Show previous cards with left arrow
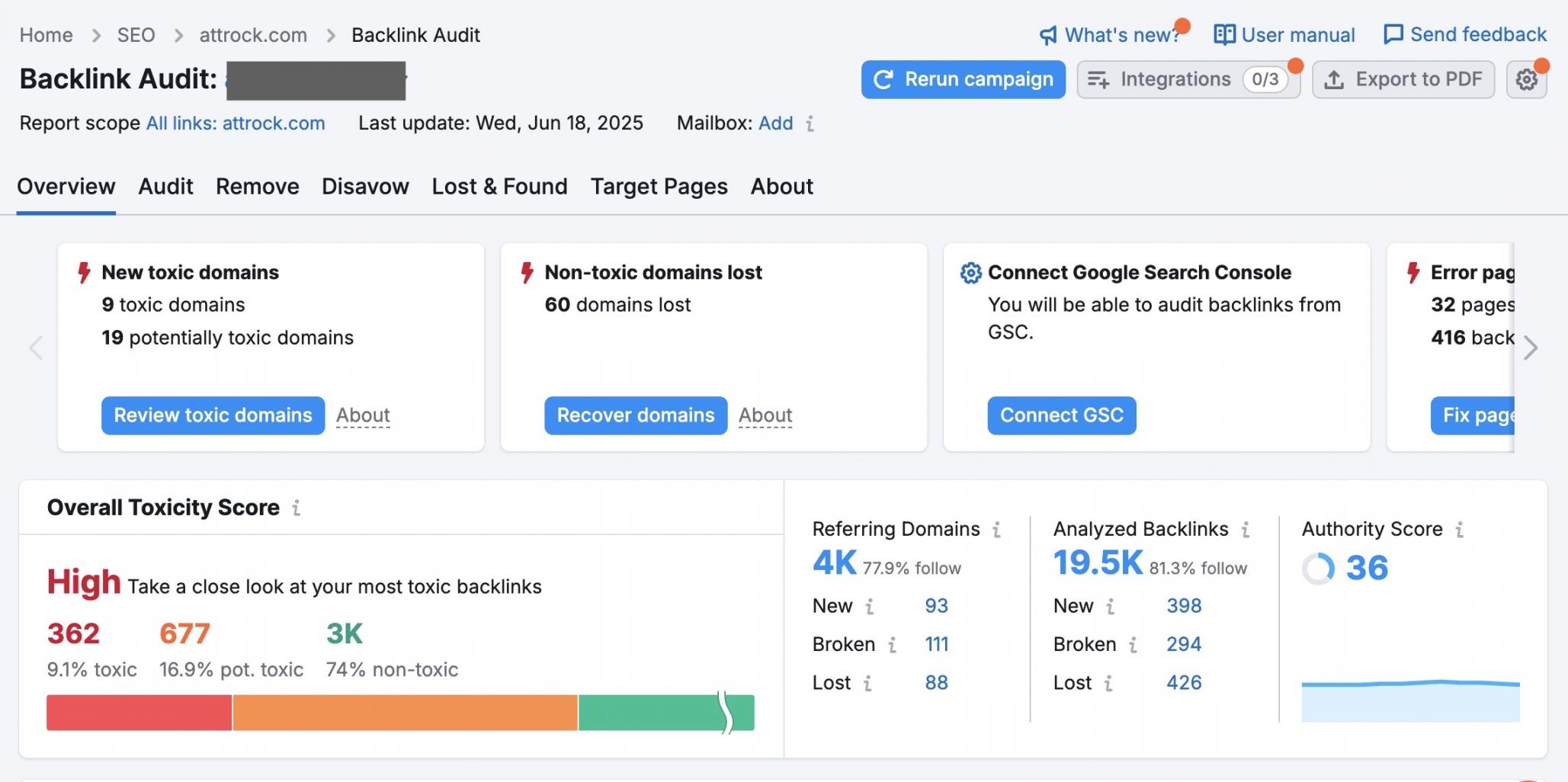Image resolution: width=1568 pixels, height=782 pixels. point(36,348)
